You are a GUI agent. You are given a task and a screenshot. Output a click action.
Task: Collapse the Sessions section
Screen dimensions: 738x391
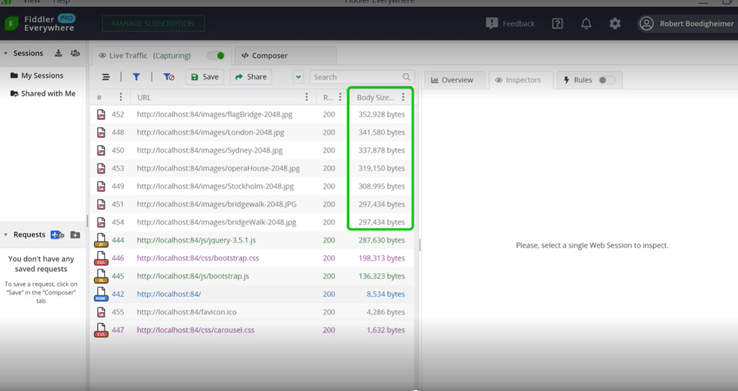[x=6, y=53]
